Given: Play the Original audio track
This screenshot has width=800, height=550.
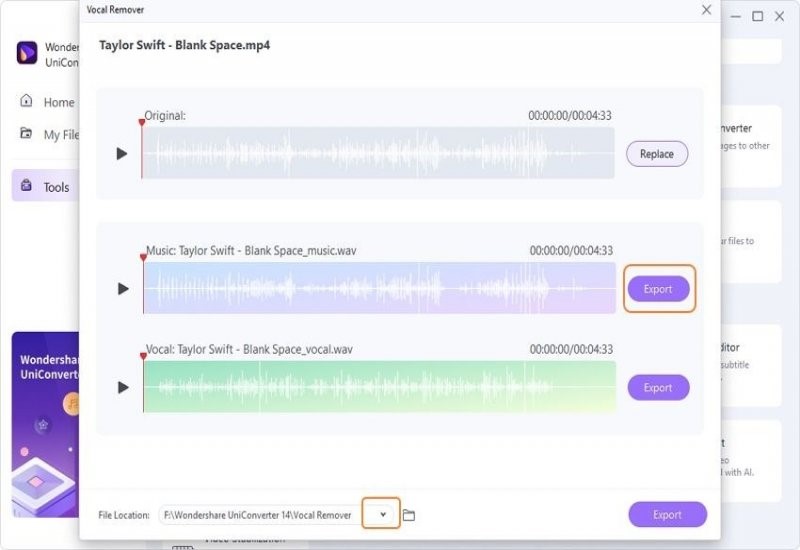Looking at the screenshot, I should pos(122,154).
